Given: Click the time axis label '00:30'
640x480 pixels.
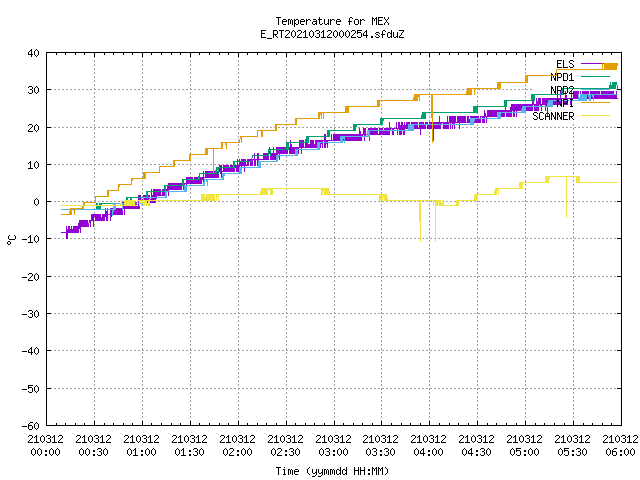Looking at the screenshot, I should [x=93, y=452].
